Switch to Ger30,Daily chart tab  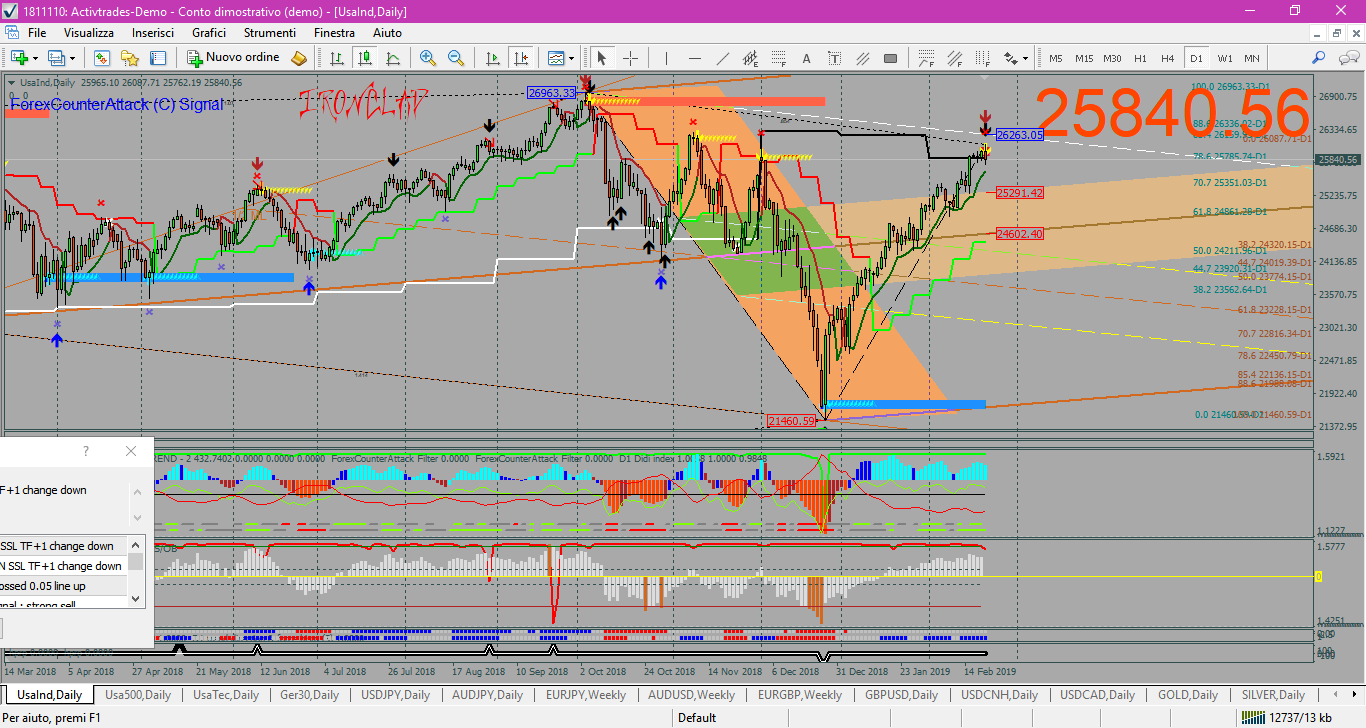(309, 694)
